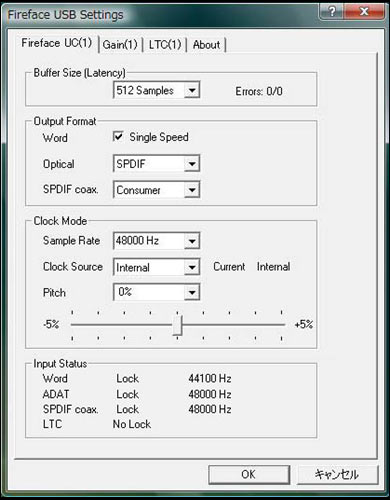Viewport: 390px width, 500px height.
Task: Expand the Optical output format dropdown
Action: [x=192, y=164]
